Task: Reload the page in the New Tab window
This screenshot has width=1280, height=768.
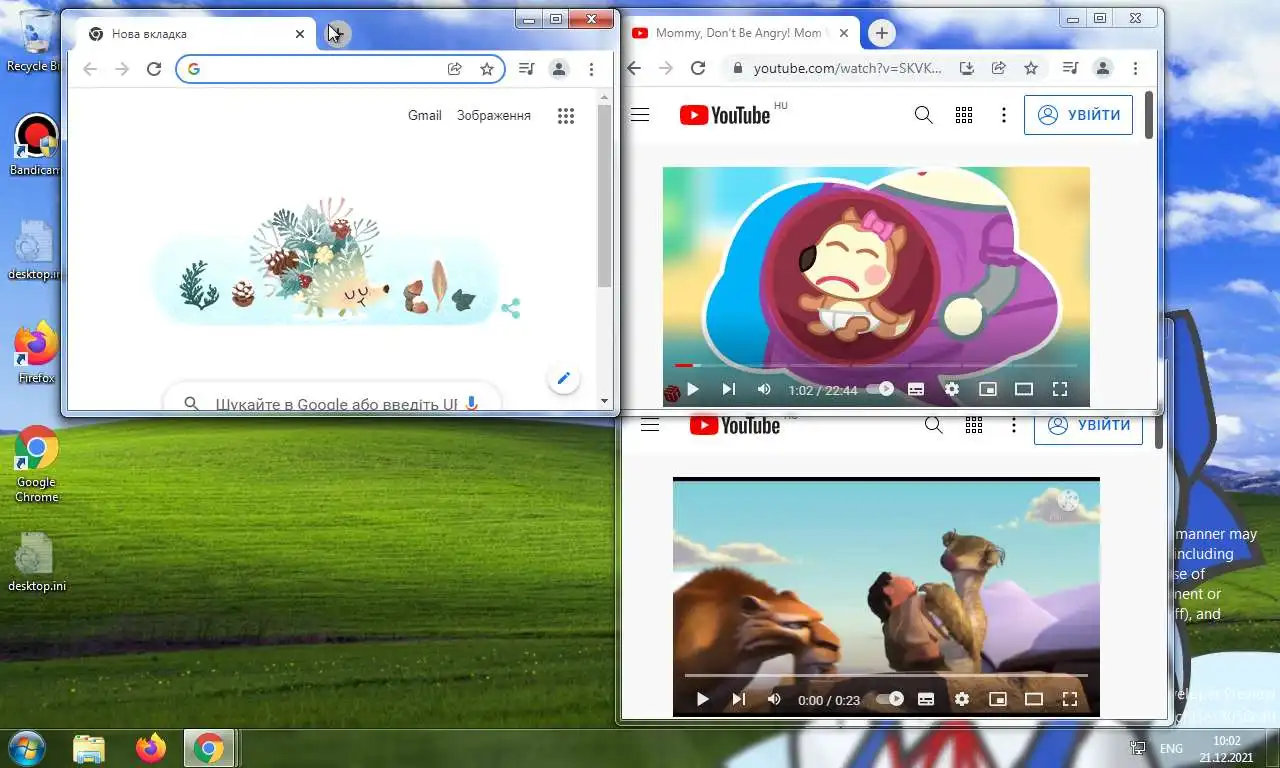Action: coord(154,69)
